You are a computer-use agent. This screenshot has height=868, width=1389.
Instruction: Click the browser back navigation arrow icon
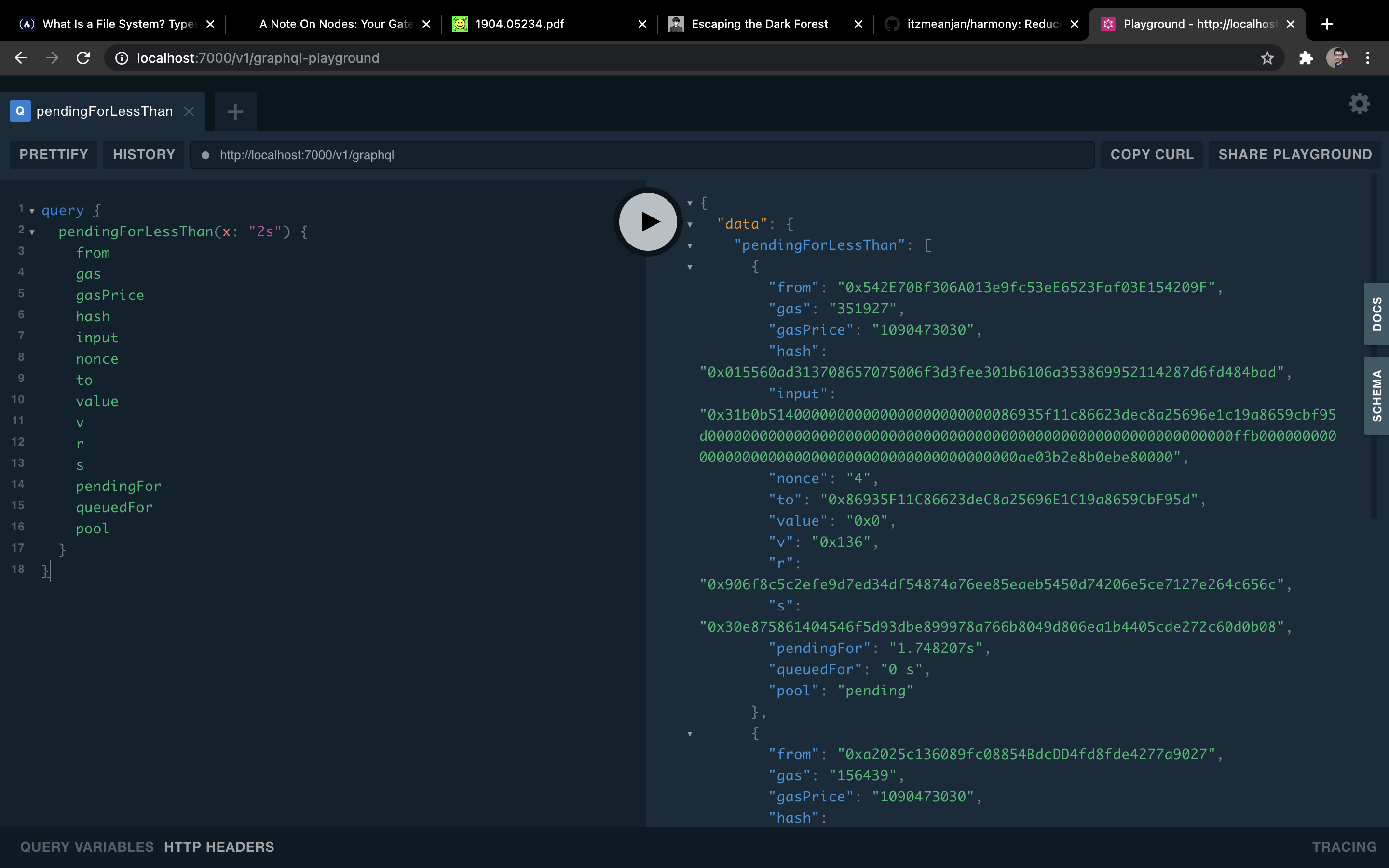21,57
